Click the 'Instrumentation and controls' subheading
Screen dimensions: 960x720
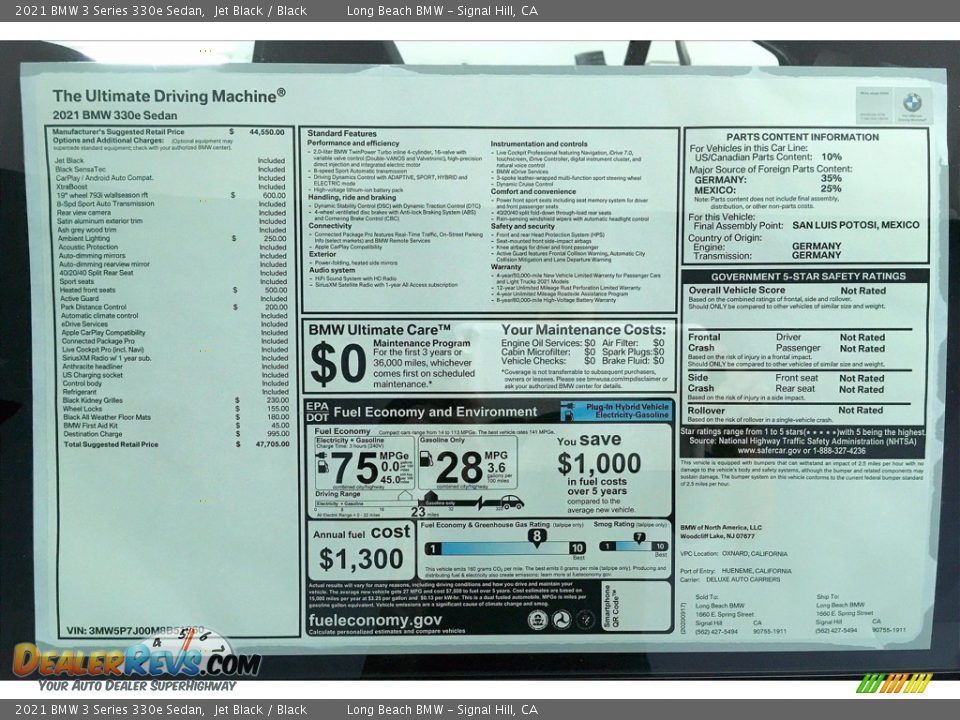click(x=539, y=144)
